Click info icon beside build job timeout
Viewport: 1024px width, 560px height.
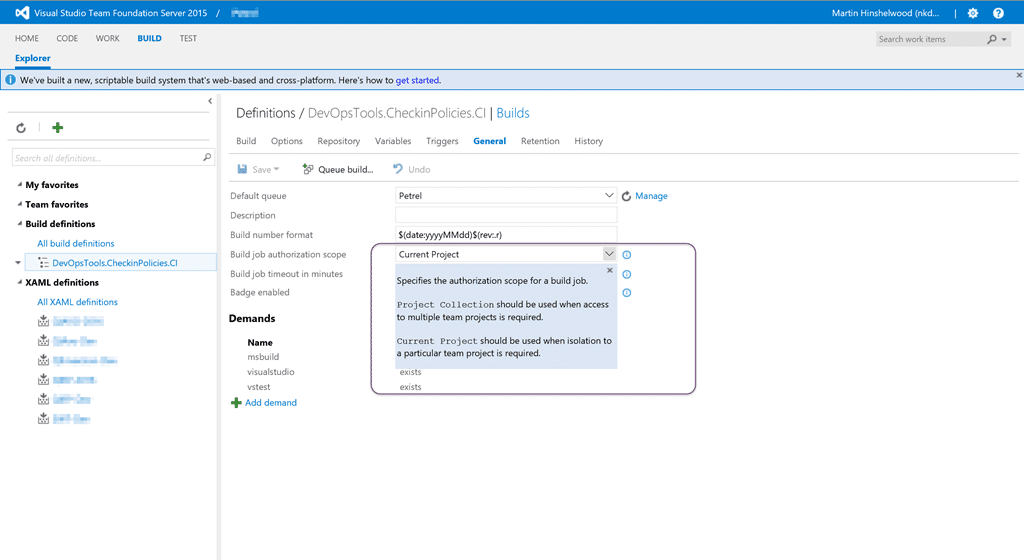(626, 274)
